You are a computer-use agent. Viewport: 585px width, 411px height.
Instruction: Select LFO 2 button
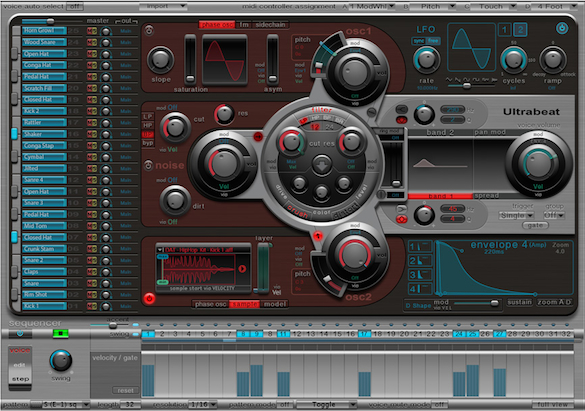coord(520,29)
